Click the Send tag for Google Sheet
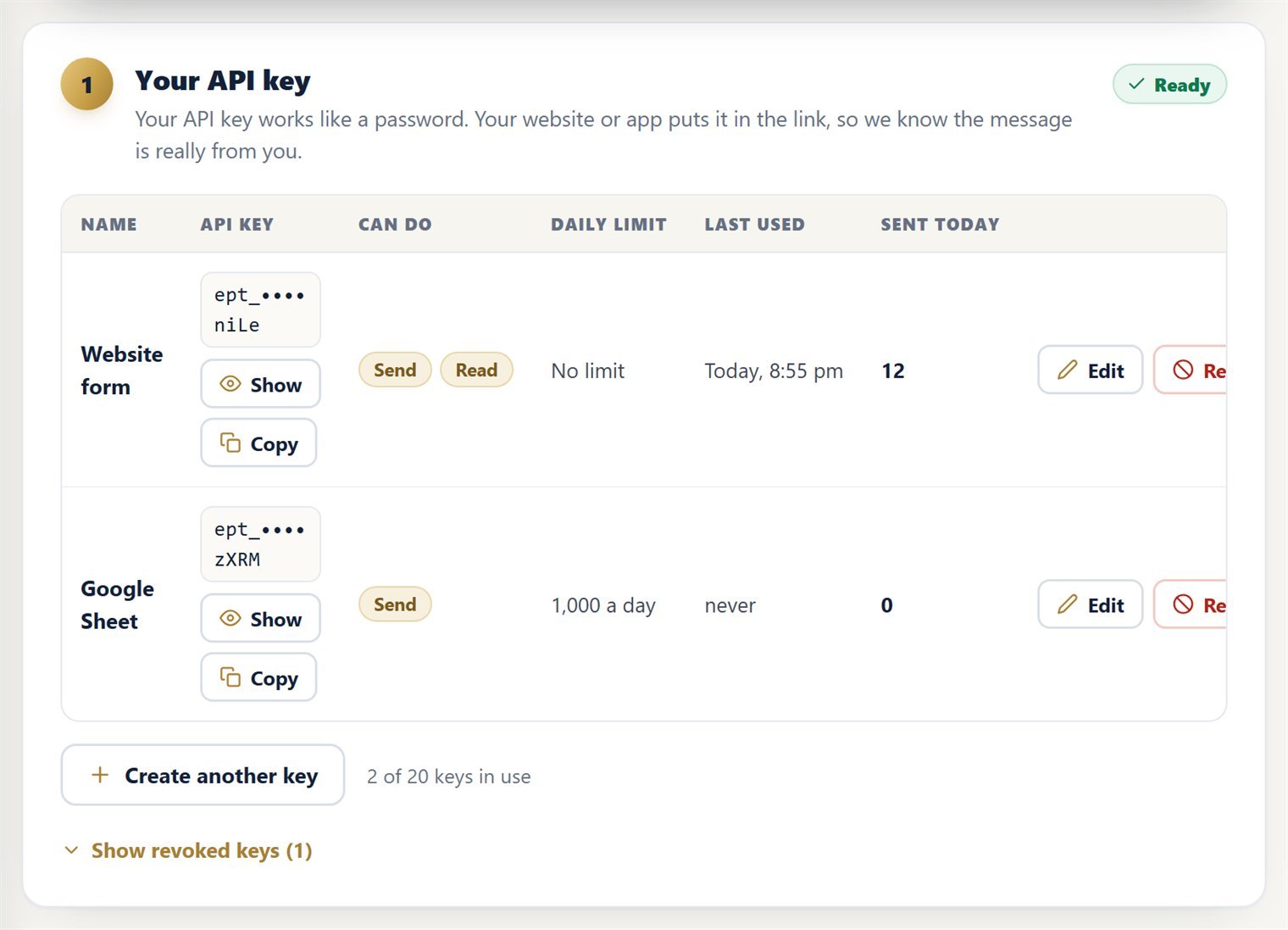 [395, 604]
